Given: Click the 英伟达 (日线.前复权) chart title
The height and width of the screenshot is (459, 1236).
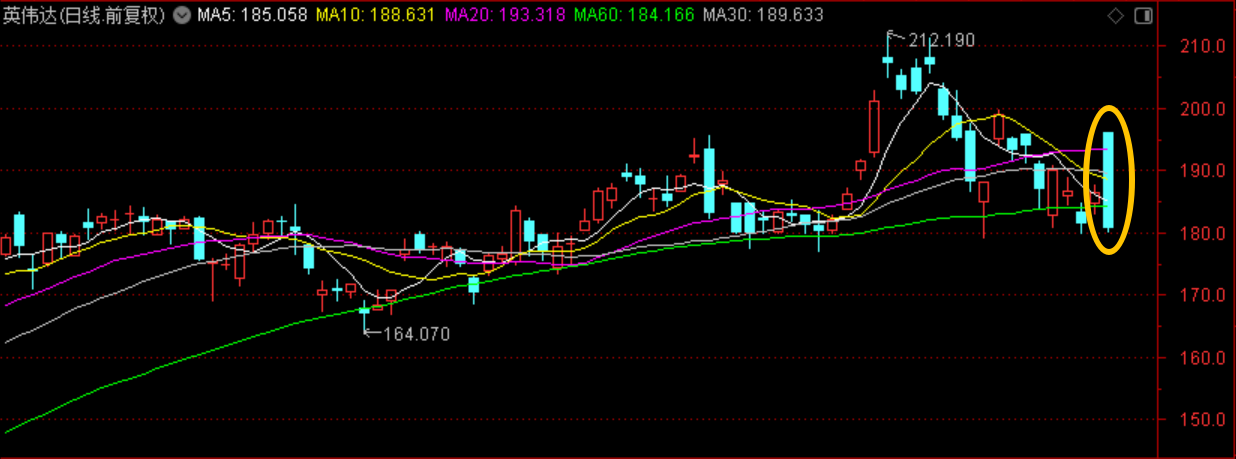Looking at the screenshot, I should tap(84, 16).
